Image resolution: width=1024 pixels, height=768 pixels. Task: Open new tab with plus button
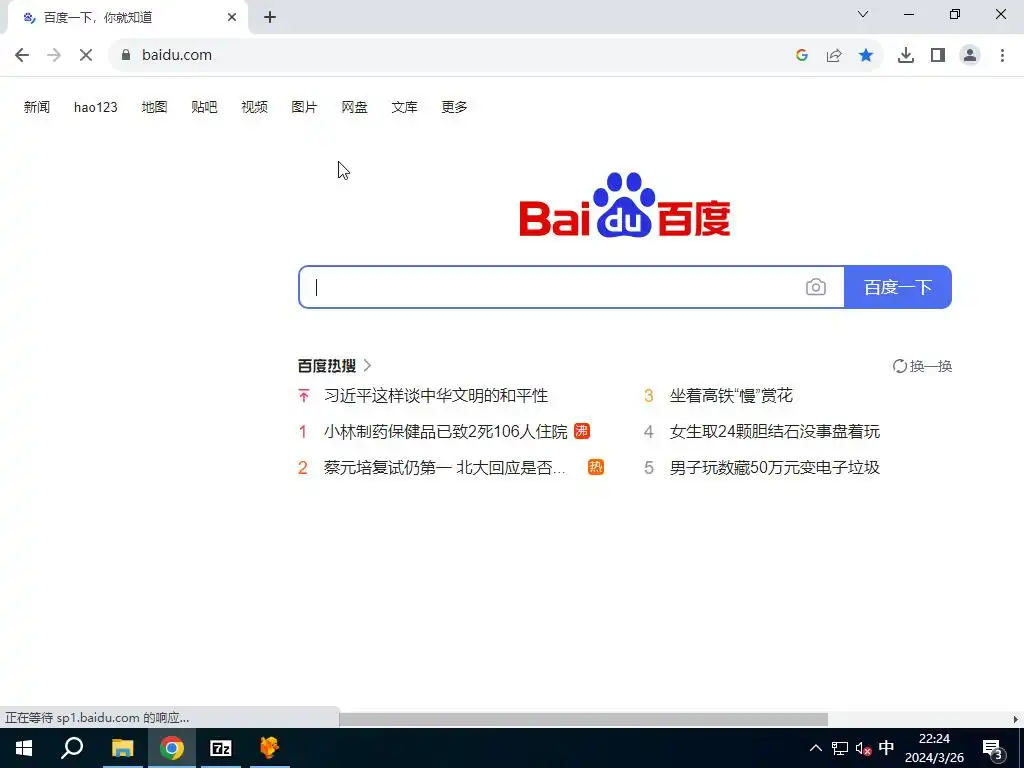270,17
